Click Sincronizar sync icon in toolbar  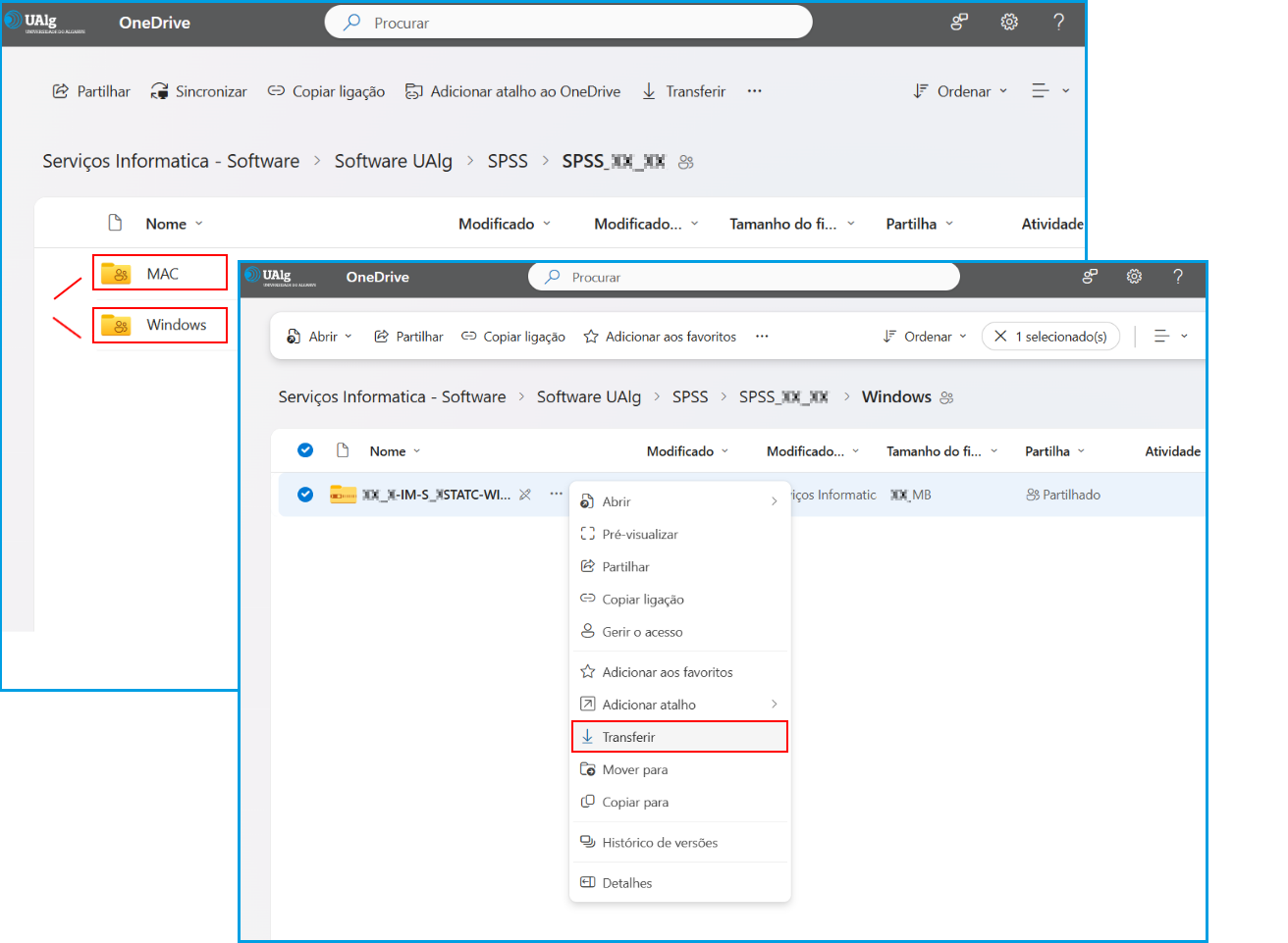coord(159,91)
